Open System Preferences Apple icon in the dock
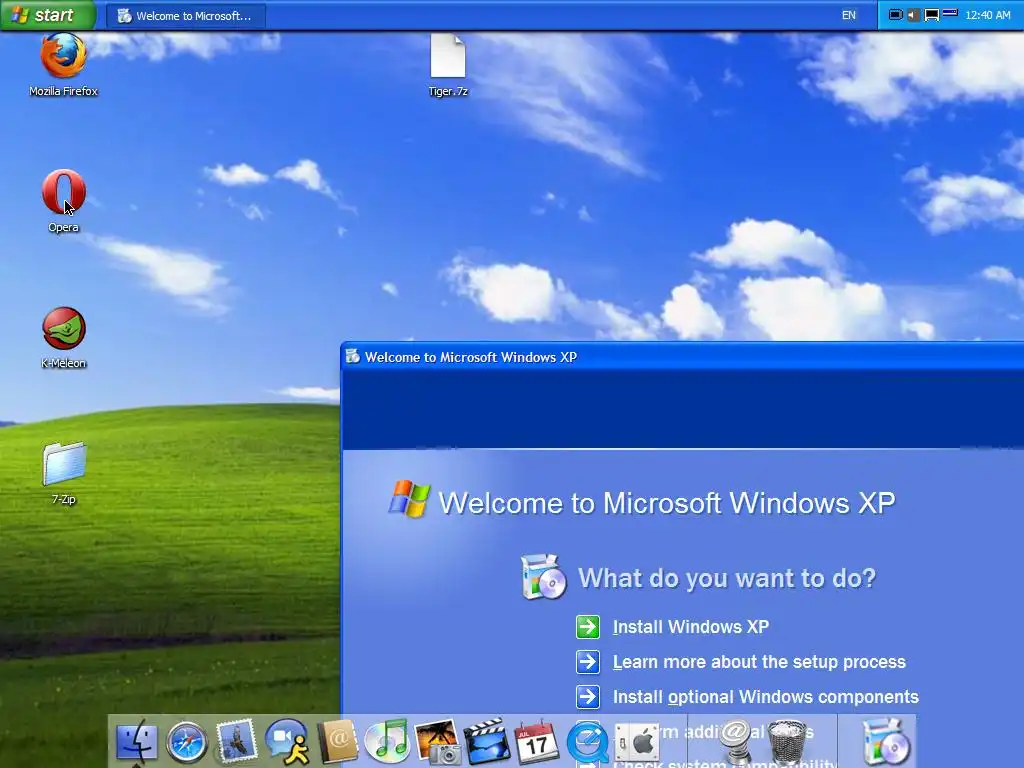 pyautogui.click(x=637, y=743)
